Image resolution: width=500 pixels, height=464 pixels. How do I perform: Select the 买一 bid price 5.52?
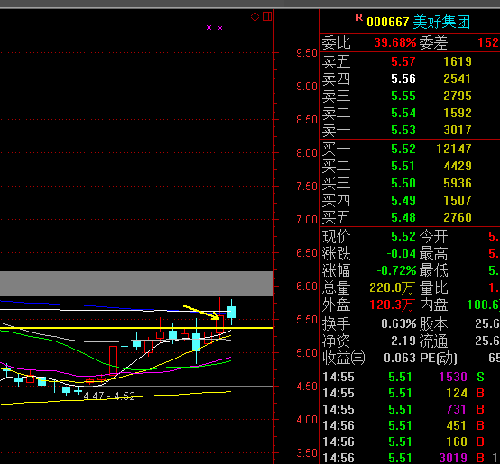(x=403, y=149)
